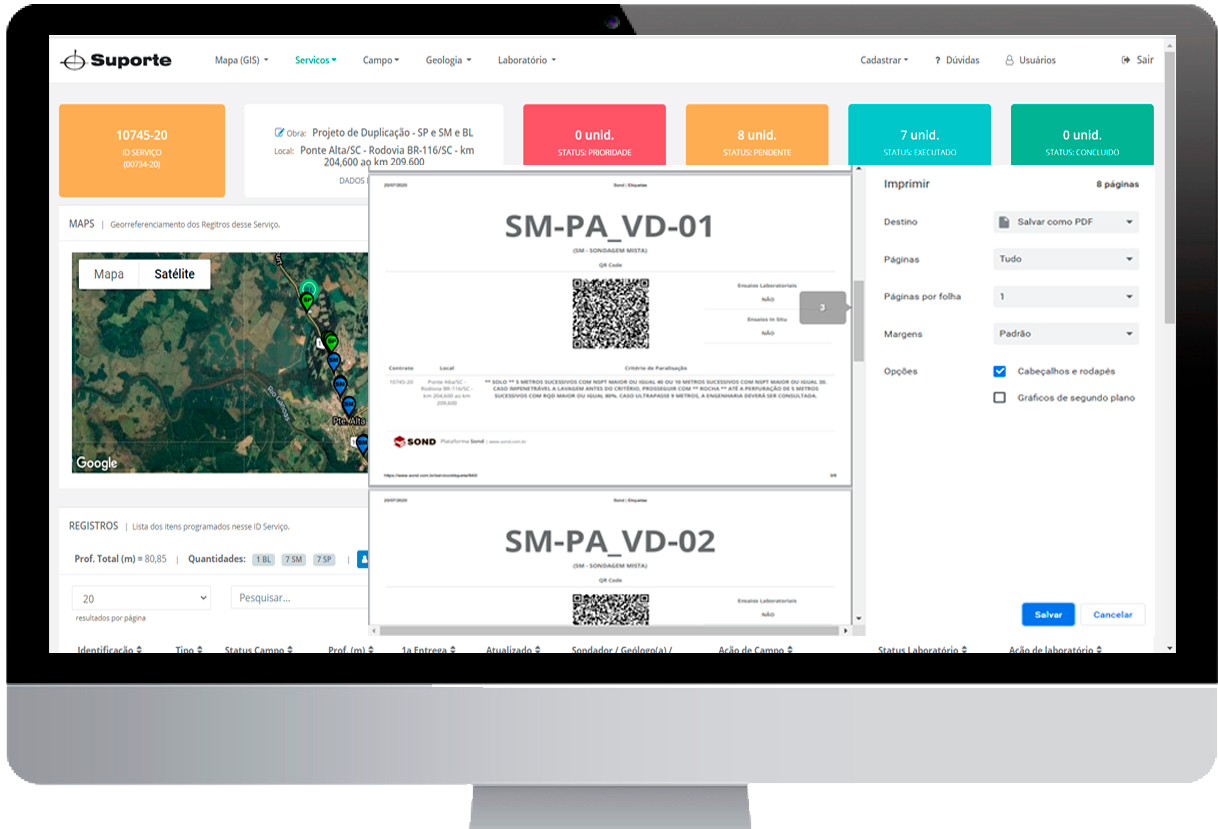The width and height of the screenshot is (1218, 829).
Task: Click Salvar in the print dialog
Action: (1048, 615)
